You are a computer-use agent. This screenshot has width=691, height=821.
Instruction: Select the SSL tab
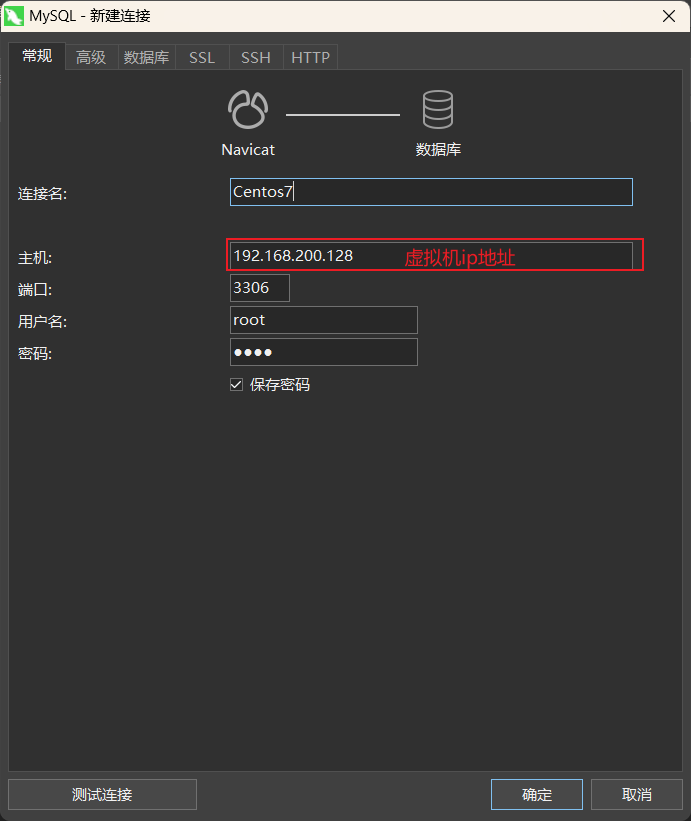(202, 58)
